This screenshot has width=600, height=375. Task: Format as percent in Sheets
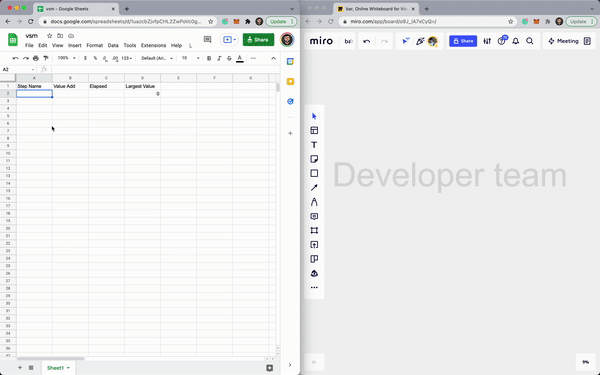tap(95, 58)
